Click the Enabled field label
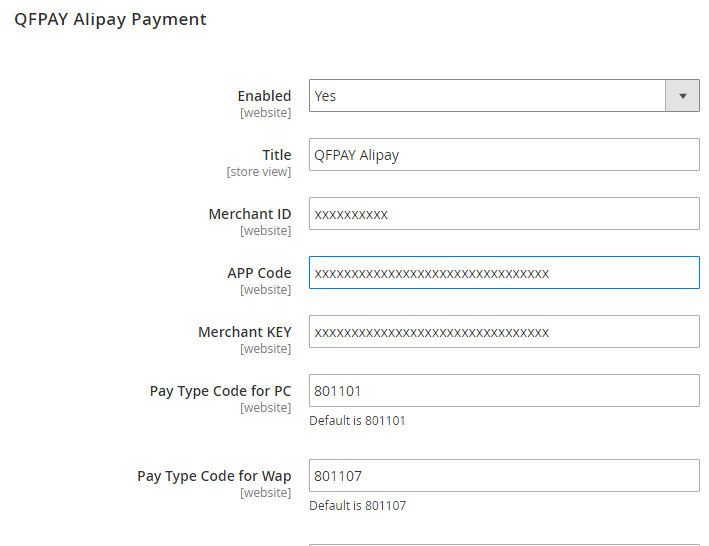Image resolution: width=709 pixels, height=546 pixels. coord(264,96)
